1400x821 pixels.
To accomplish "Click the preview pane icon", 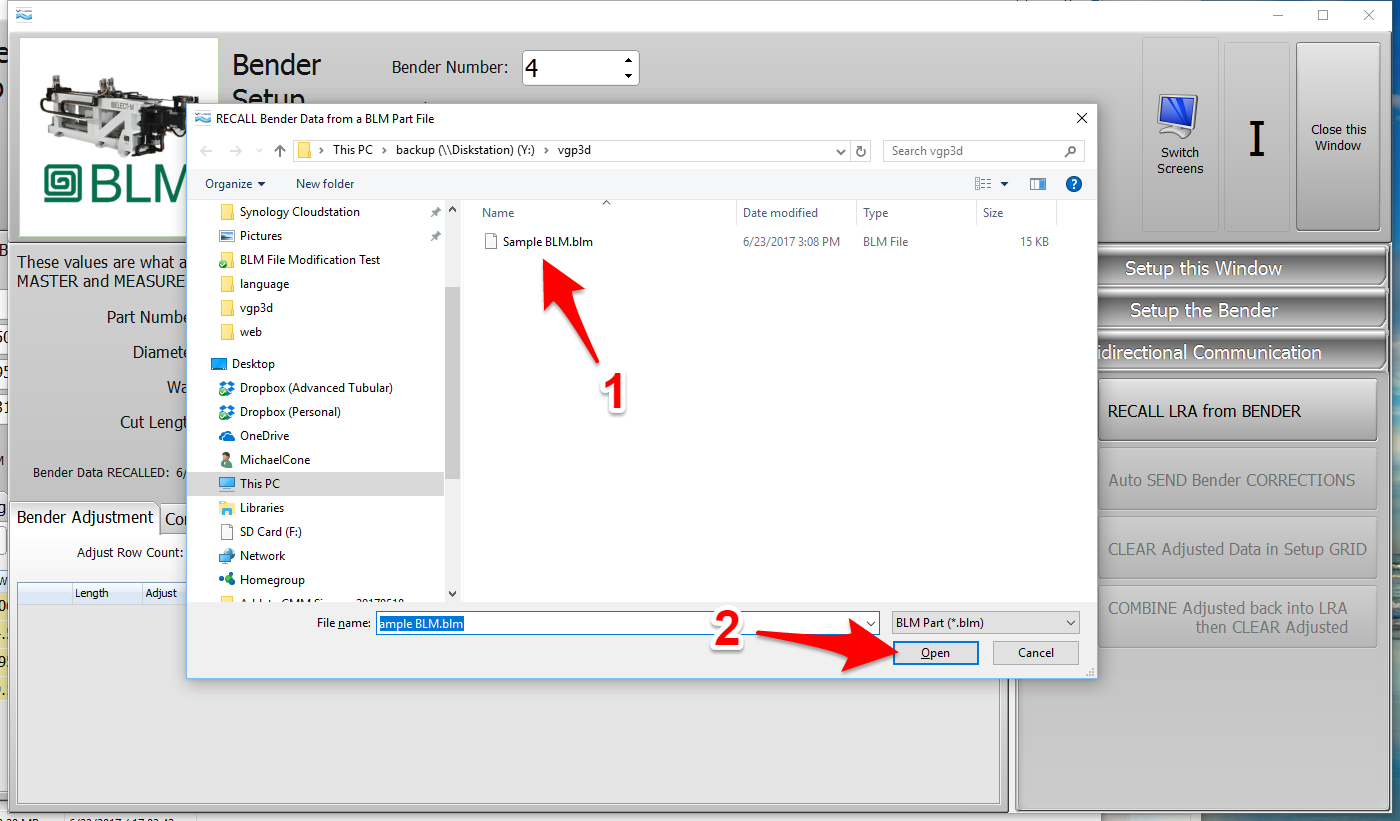I will pos(1037,184).
